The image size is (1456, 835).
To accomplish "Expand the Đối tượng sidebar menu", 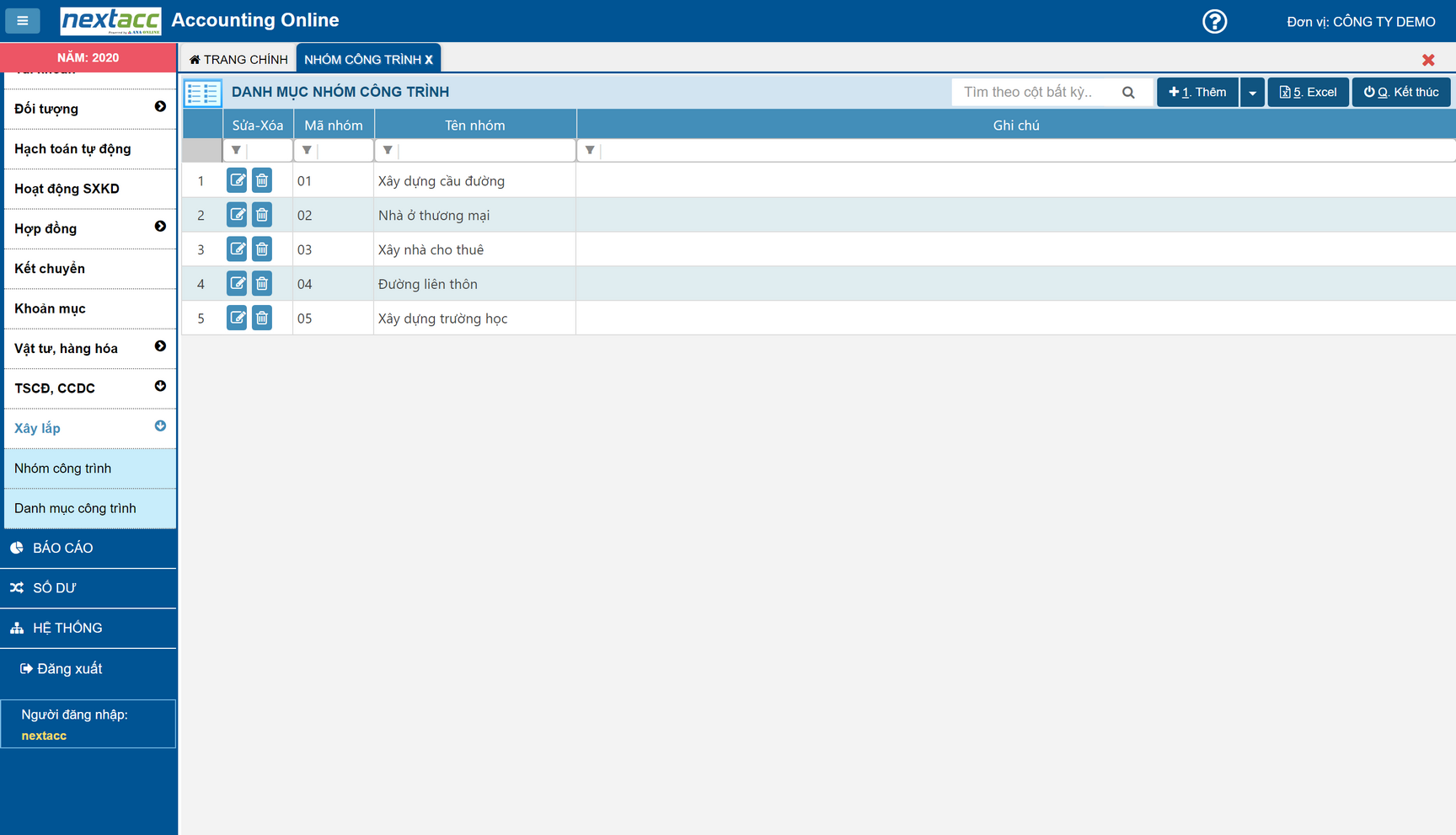I will 160,107.
